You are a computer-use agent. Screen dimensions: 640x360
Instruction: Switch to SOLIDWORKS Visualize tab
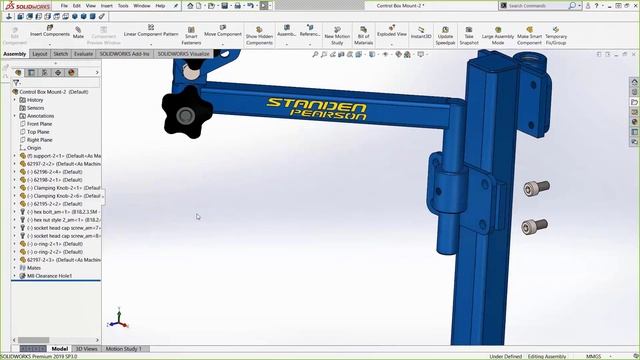pos(183,54)
